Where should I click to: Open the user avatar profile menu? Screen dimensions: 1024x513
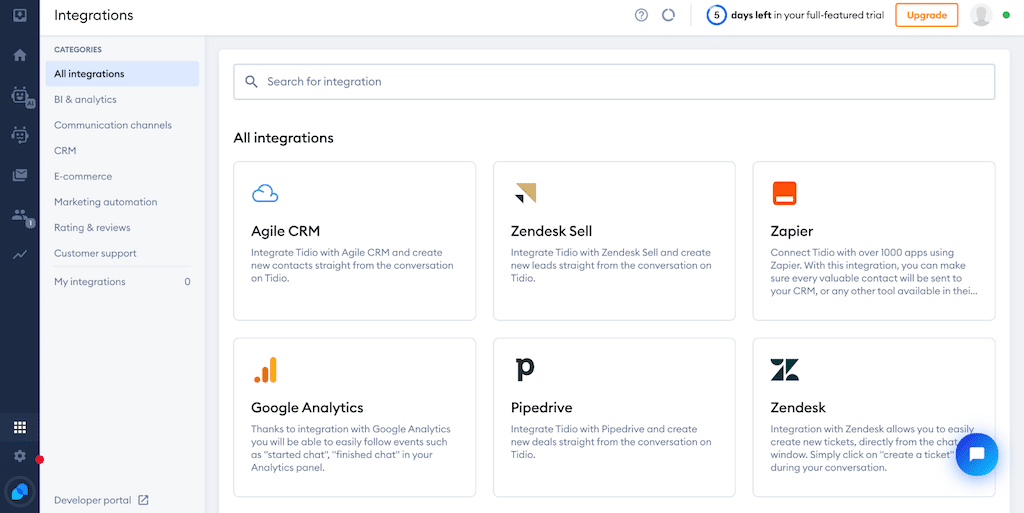coord(981,15)
